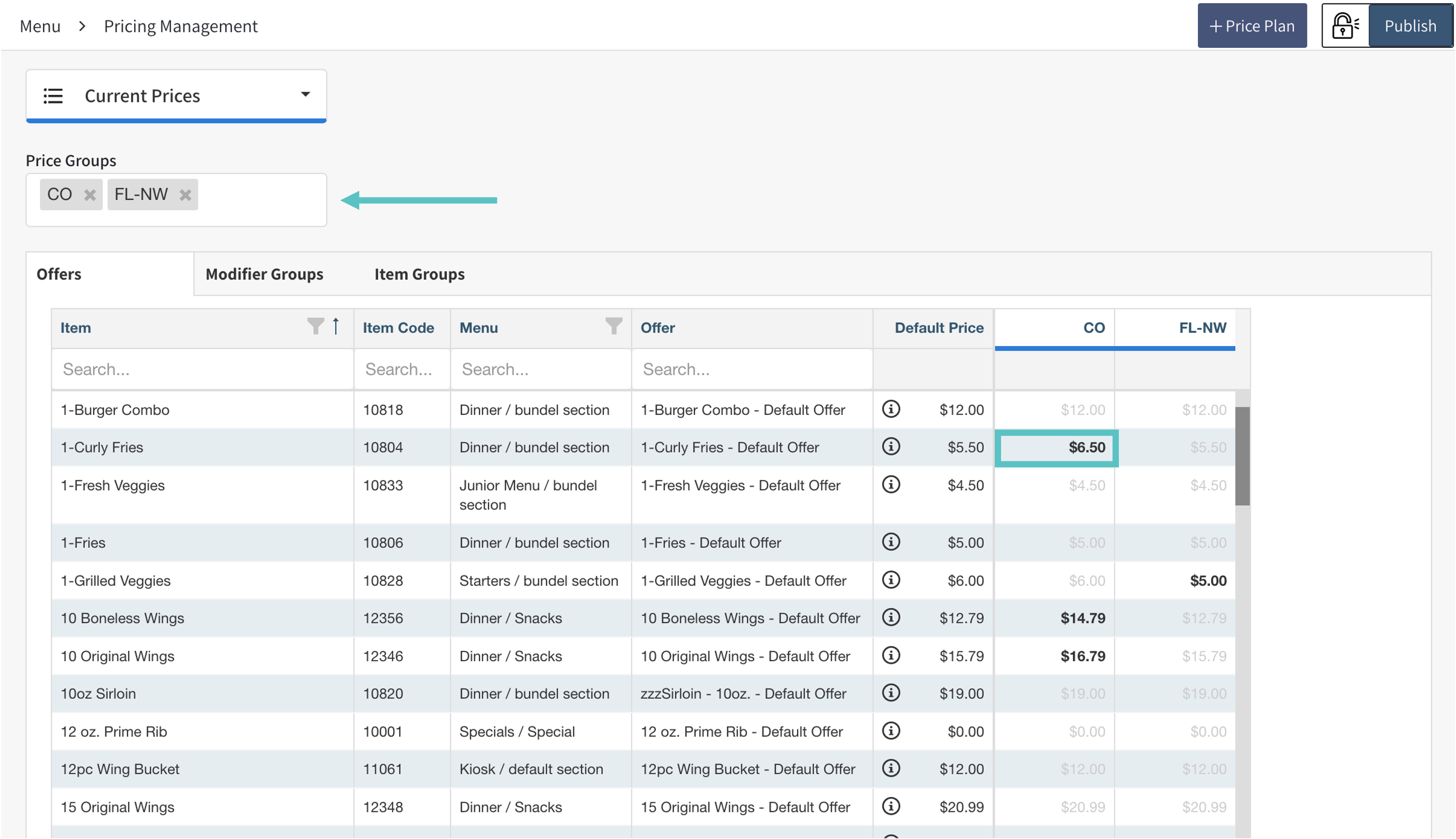Click info icon for 1-Burger Combo row
This screenshot has width=1456, height=839.
coord(891,409)
